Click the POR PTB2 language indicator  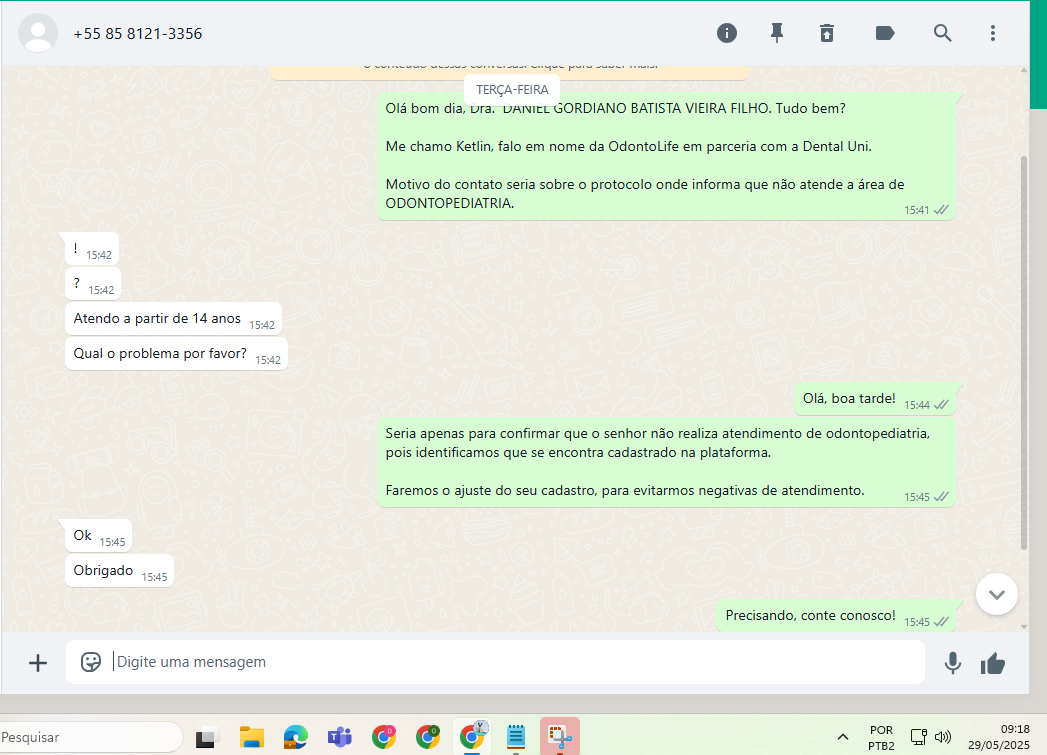881,738
